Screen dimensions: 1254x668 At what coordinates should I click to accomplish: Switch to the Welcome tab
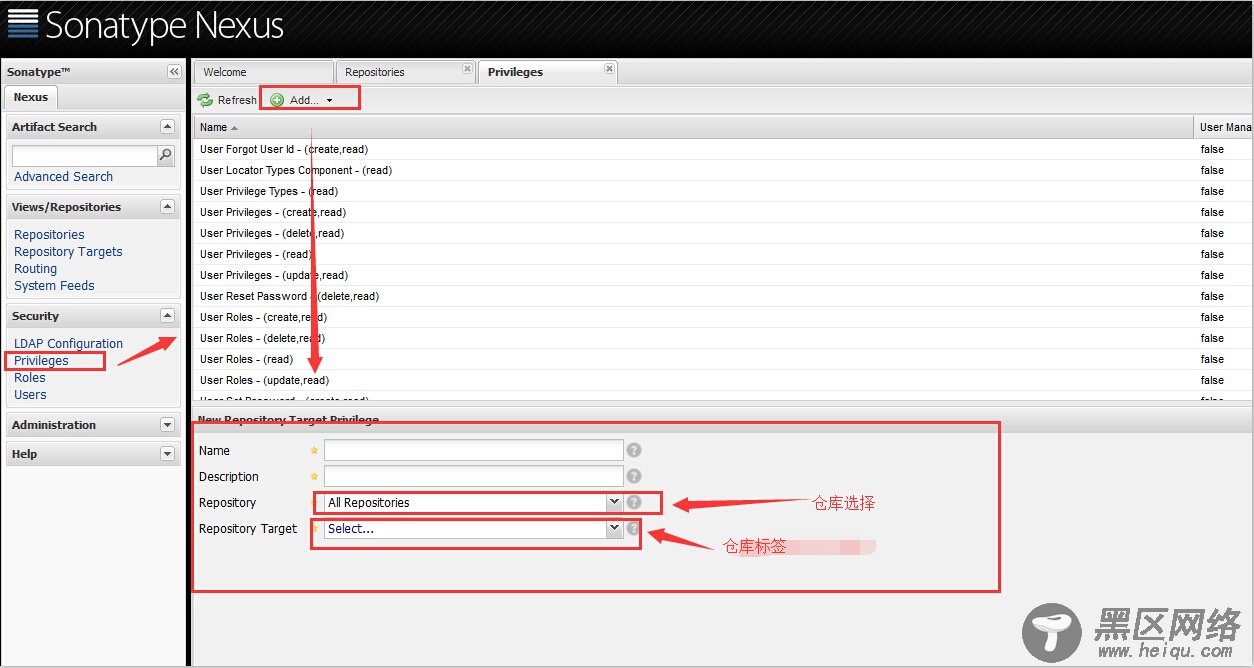264,72
